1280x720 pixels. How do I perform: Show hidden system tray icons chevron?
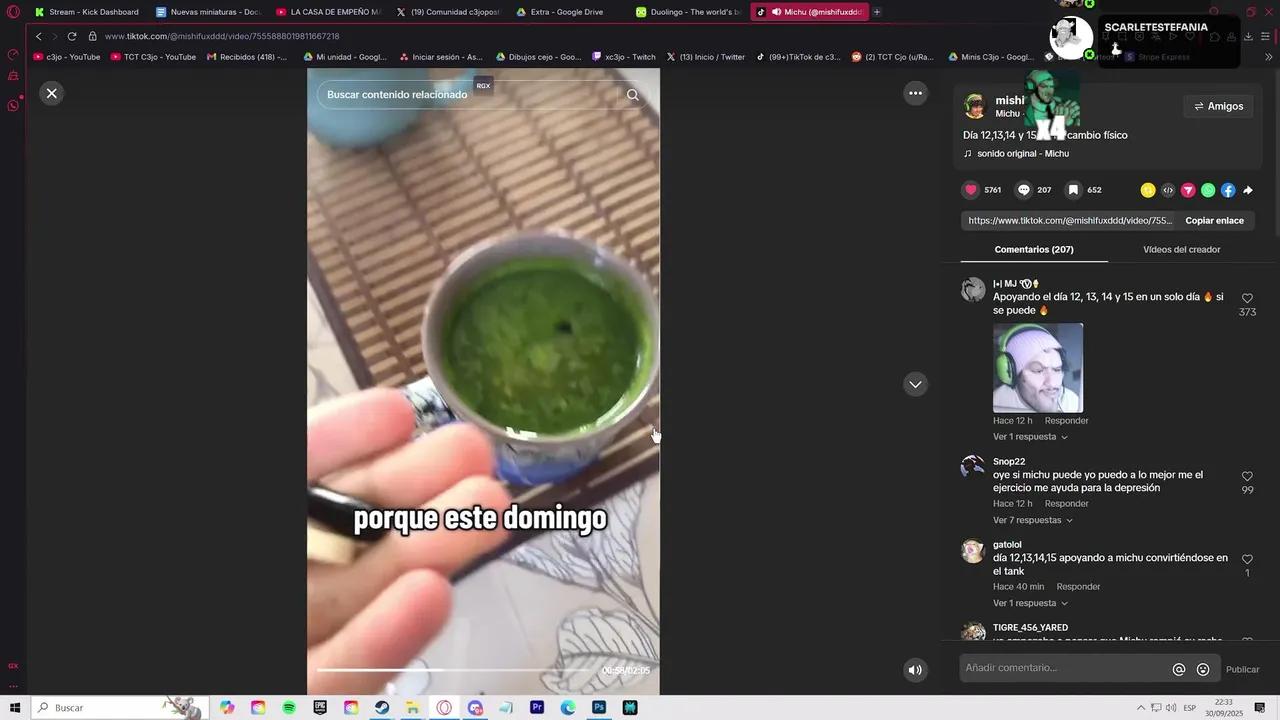[x=1140, y=708]
